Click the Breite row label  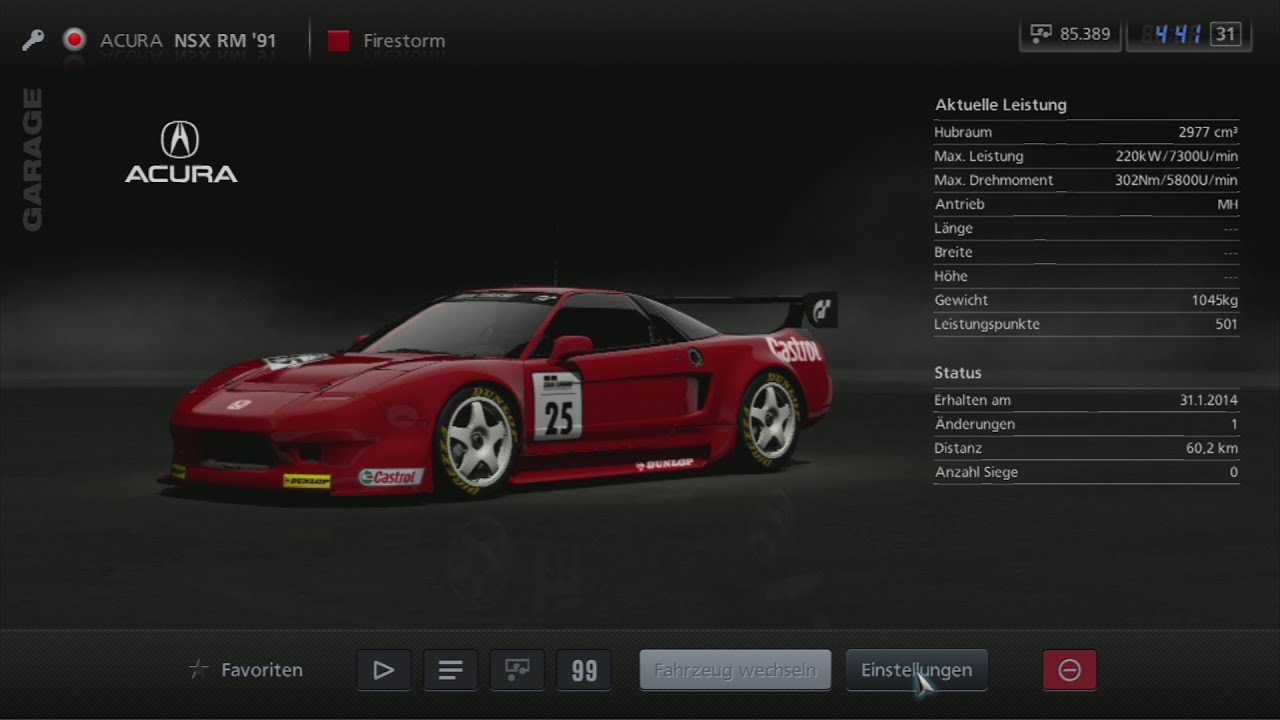coord(953,252)
